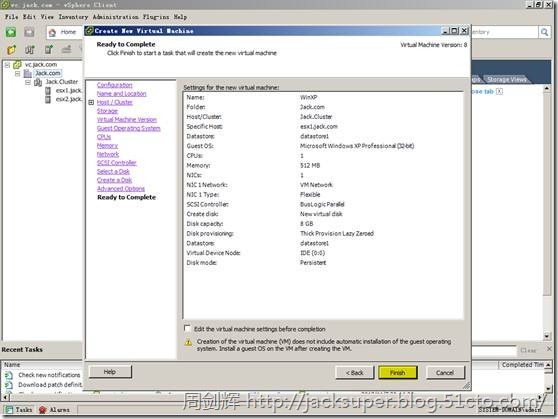Collapse the vc.jack.com tree node
558x419 pixels.
point(7,65)
